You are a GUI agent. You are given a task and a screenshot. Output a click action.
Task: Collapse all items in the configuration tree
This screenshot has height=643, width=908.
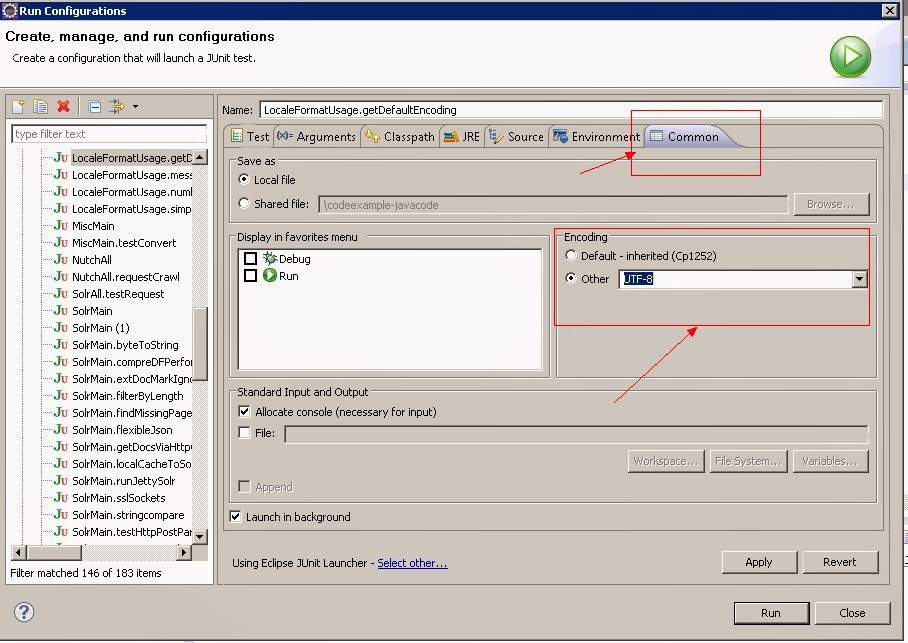92,106
